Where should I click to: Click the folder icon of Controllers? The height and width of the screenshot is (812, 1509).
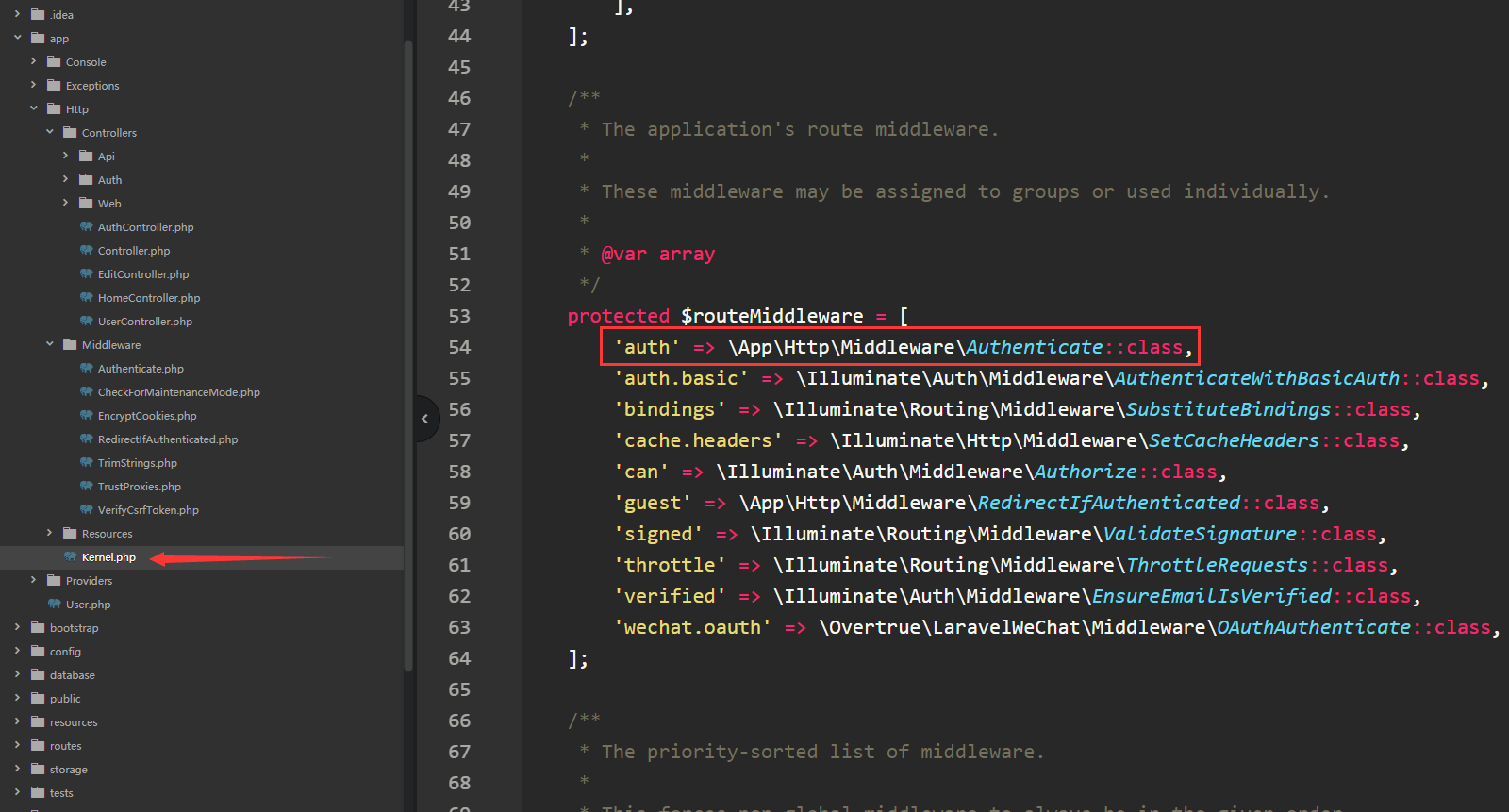tap(70, 132)
